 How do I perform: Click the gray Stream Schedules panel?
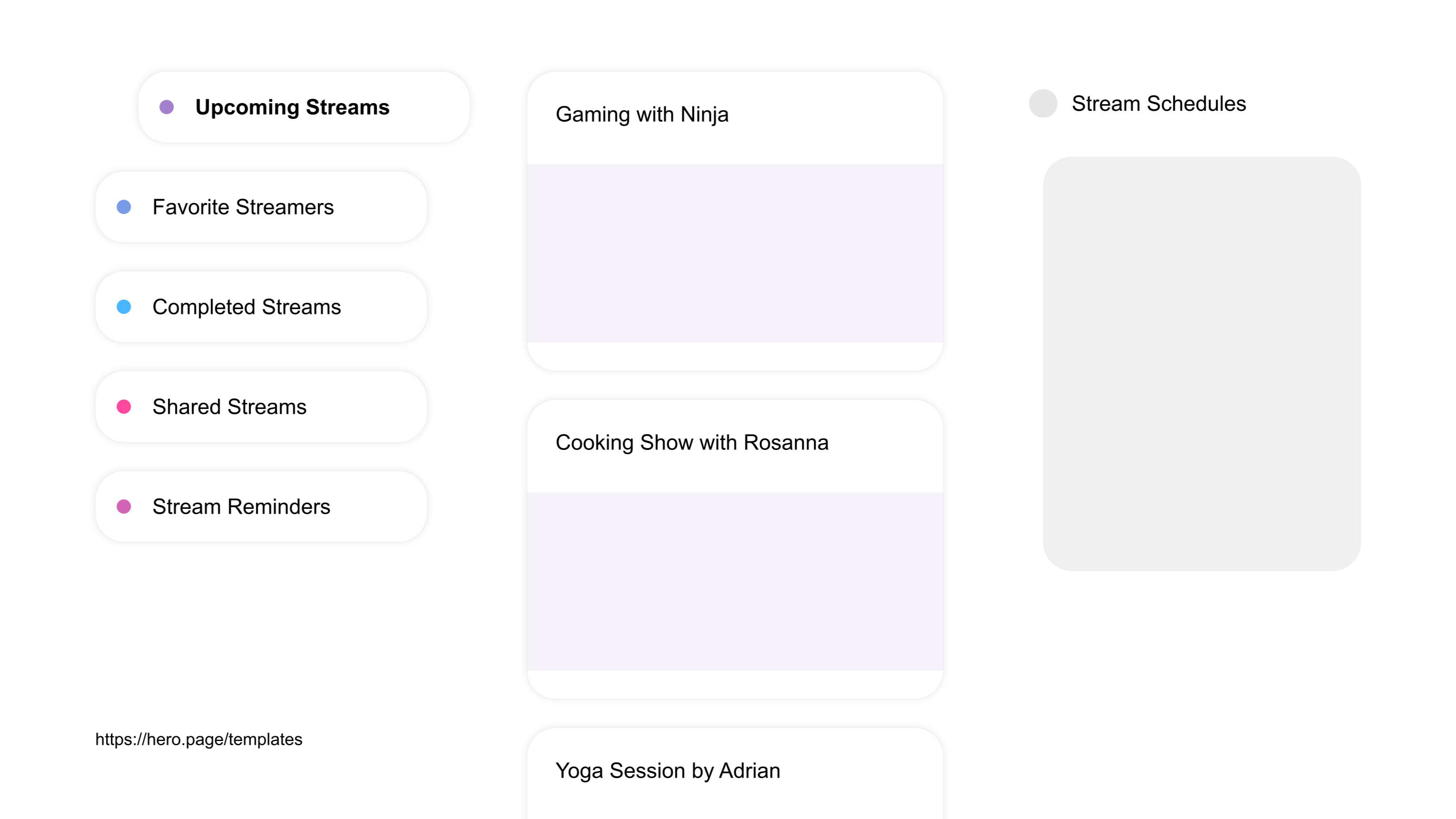tap(1202, 363)
